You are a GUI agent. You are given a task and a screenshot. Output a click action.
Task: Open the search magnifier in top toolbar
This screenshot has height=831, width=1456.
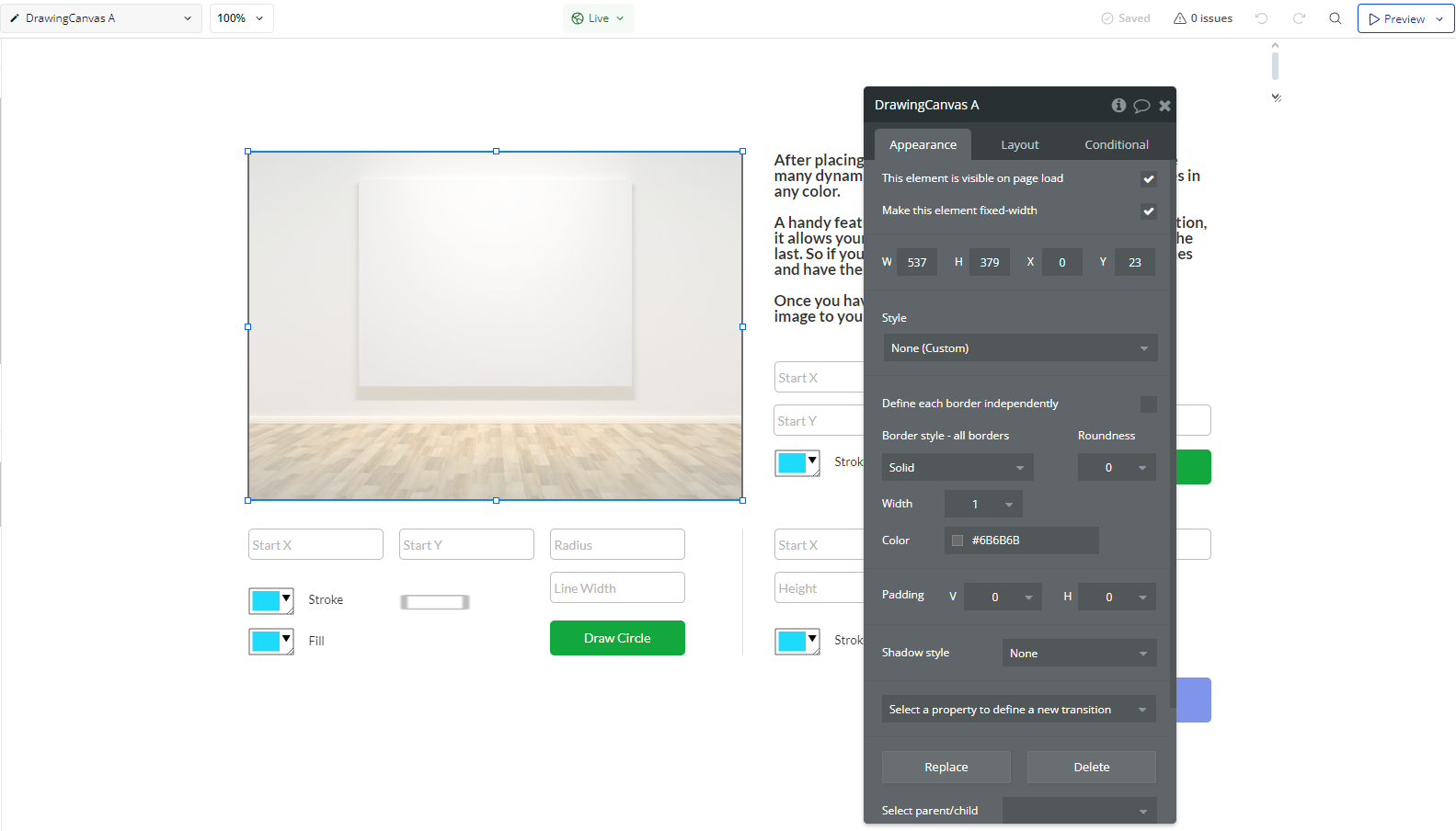point(1336,18)
